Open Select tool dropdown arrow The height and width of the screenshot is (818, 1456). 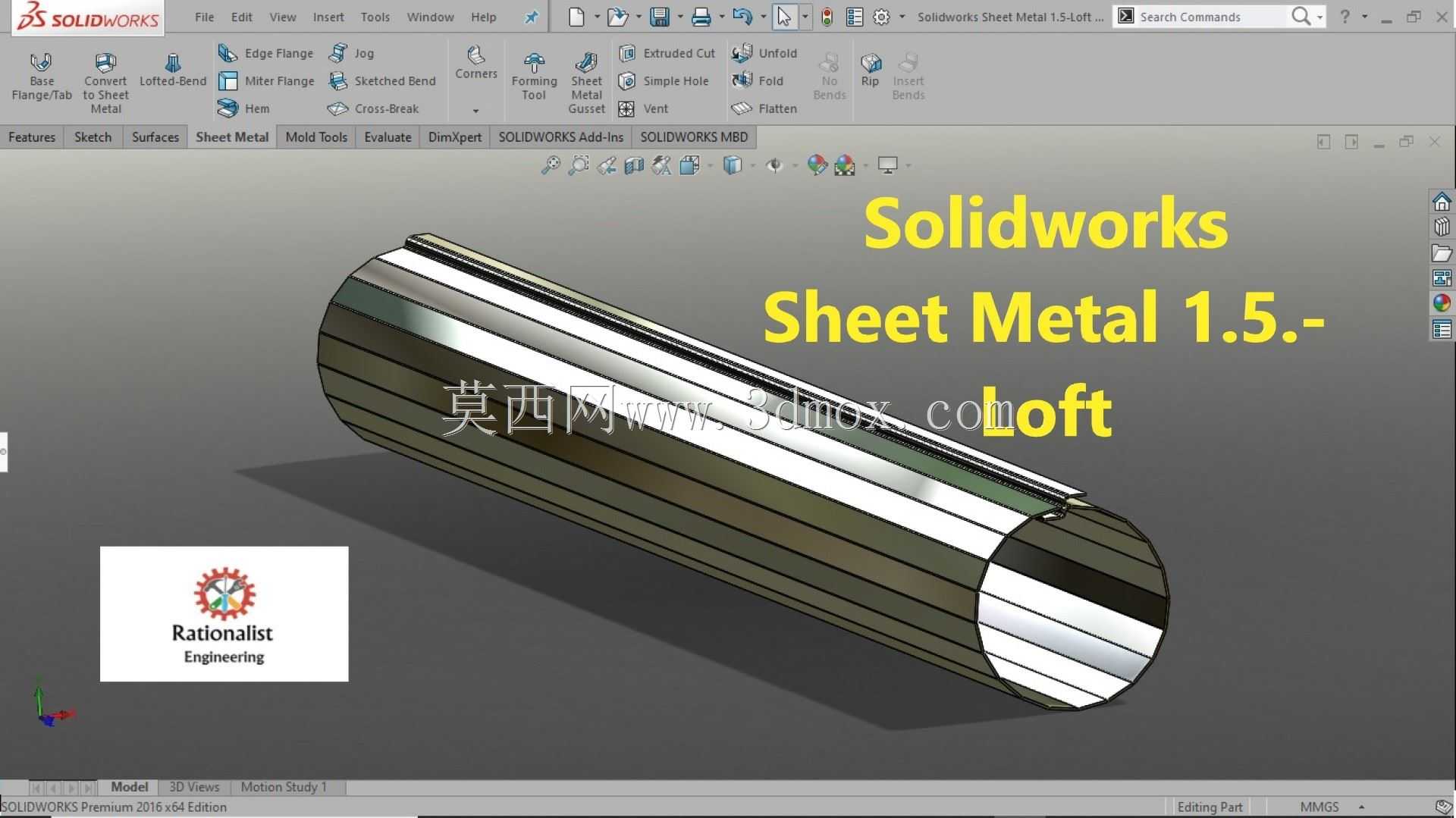coord(805,17)
